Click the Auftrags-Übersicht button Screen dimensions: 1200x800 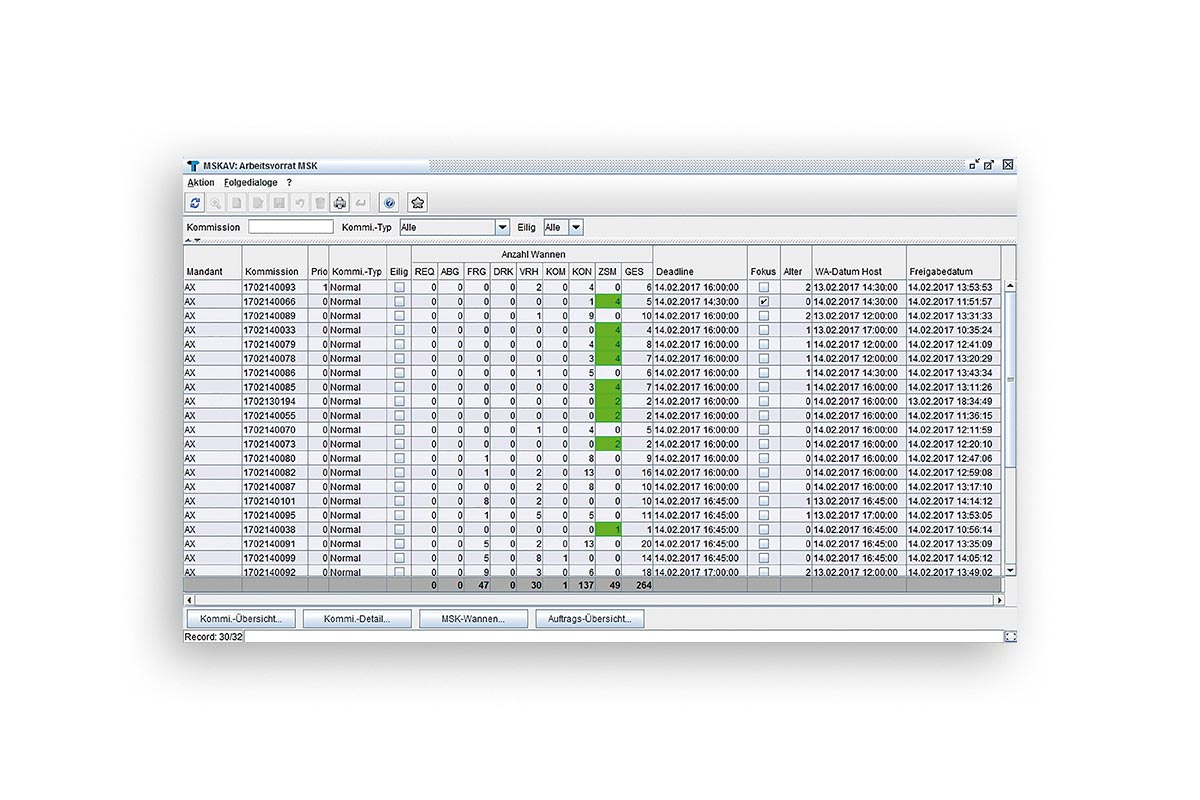[590, 619]
